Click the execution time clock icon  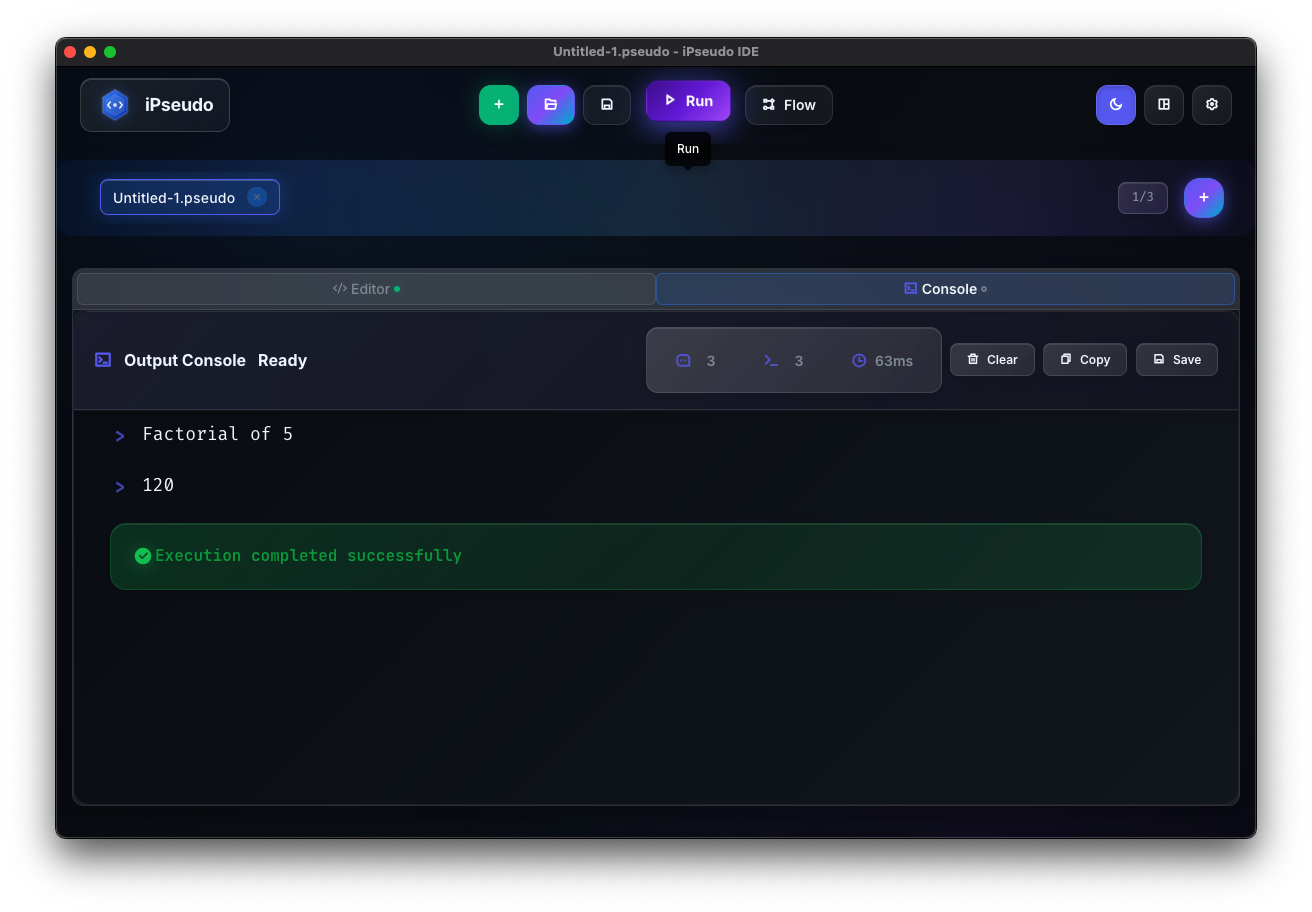859,361
